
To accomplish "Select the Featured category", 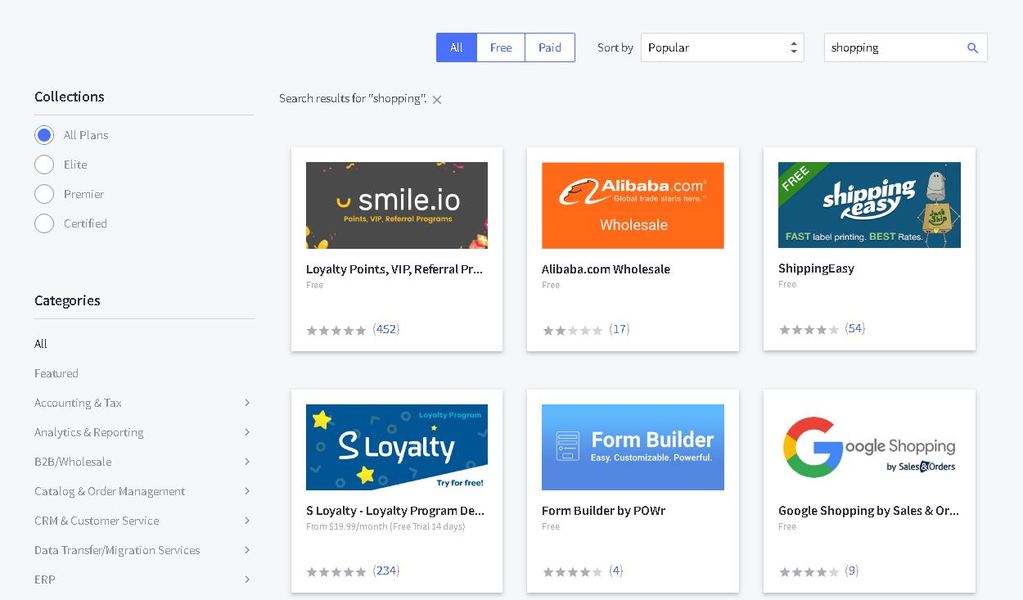I will [x=56, y=373].
